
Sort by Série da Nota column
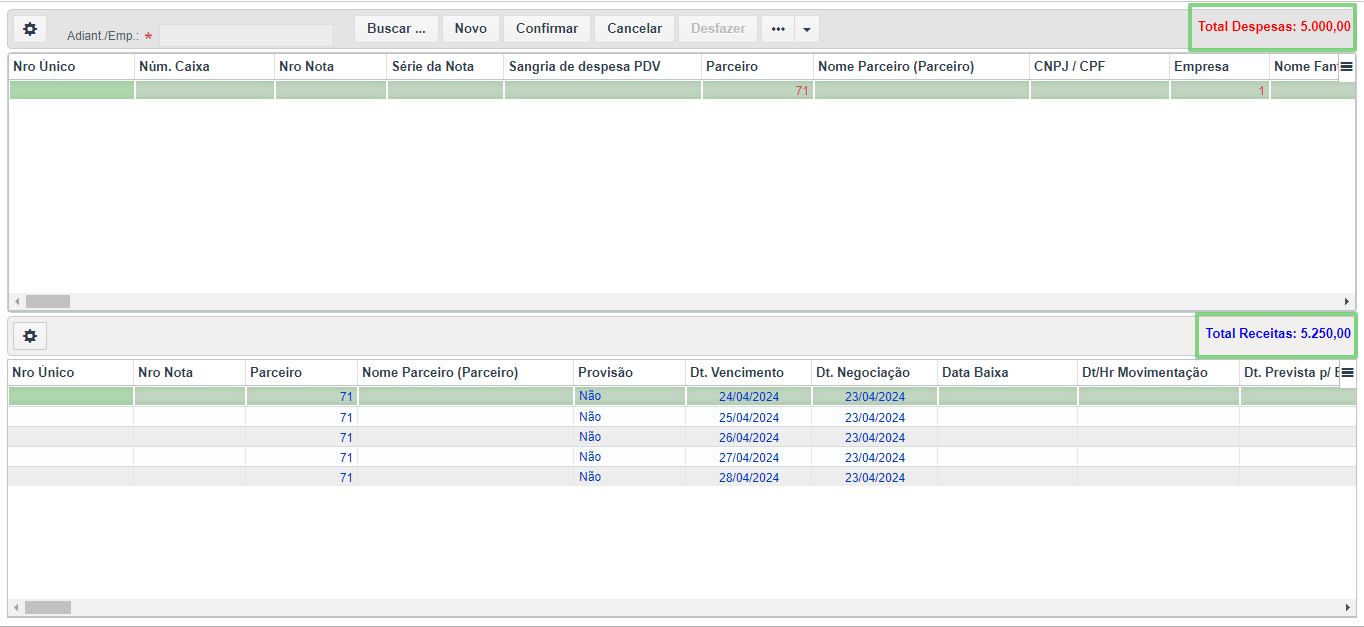click(445, 66)
